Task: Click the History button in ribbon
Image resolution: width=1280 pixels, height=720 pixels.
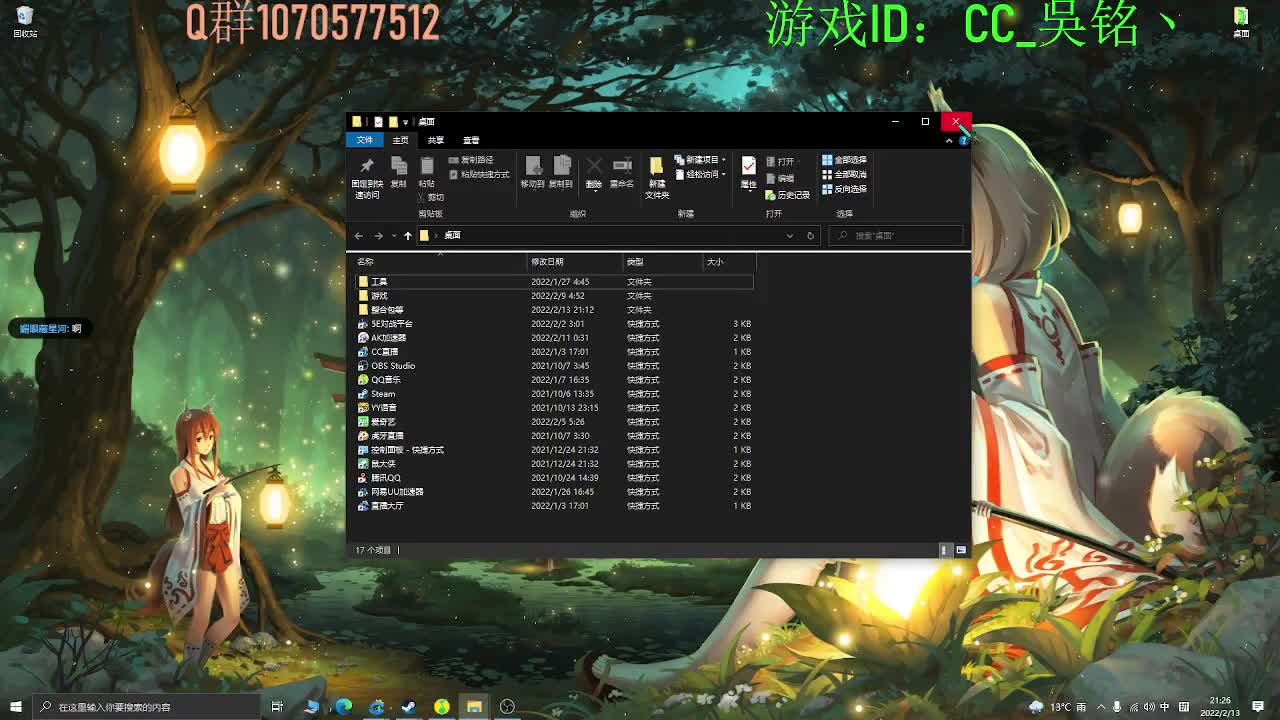Action: coord(787,195)
